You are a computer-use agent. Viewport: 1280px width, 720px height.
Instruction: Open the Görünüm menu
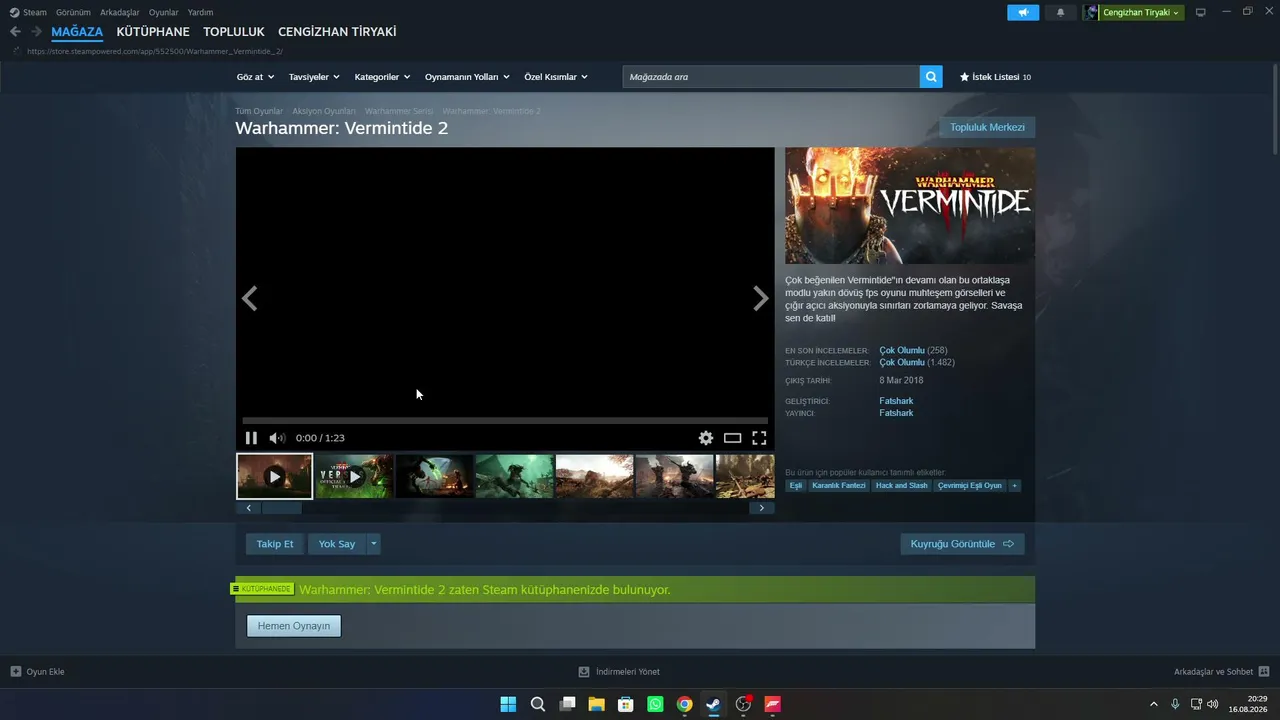click(73, 13)
